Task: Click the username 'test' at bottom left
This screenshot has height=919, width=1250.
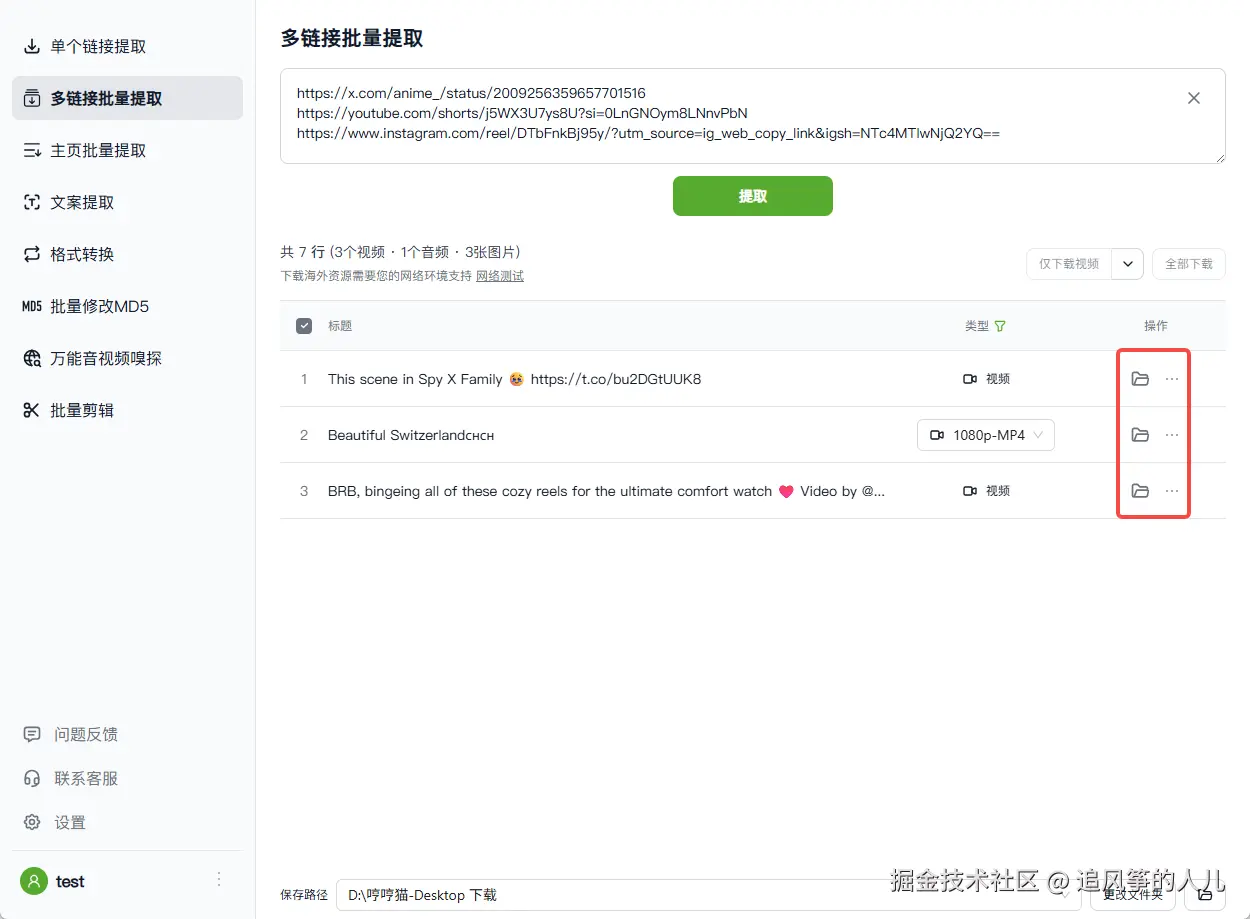Action: (70, 881)
